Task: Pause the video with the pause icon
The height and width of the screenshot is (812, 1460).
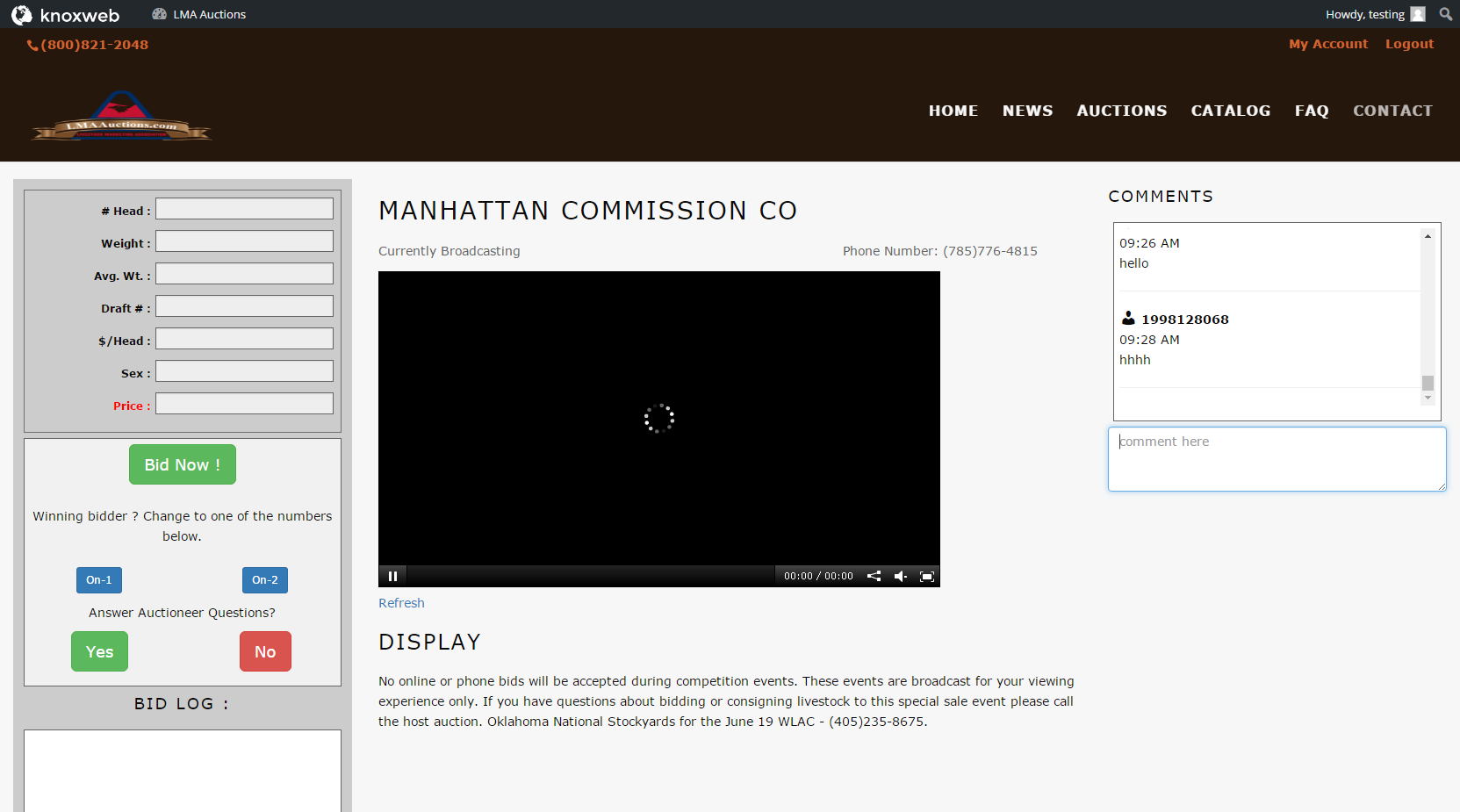Action: click(392, 577)
